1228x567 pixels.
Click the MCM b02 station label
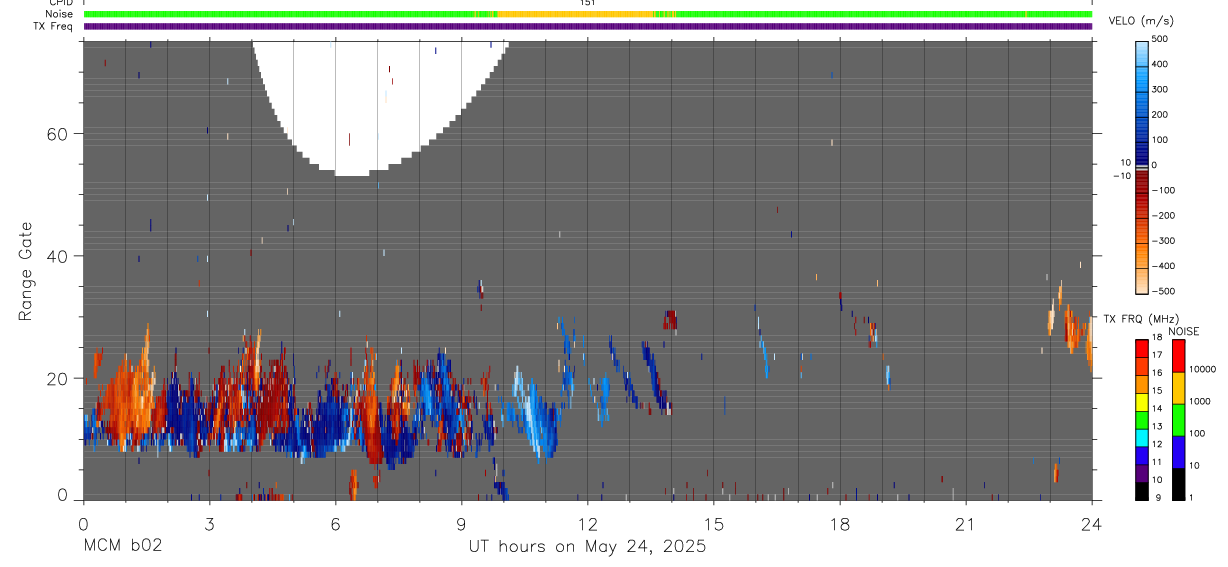click(x=122, y=547)
